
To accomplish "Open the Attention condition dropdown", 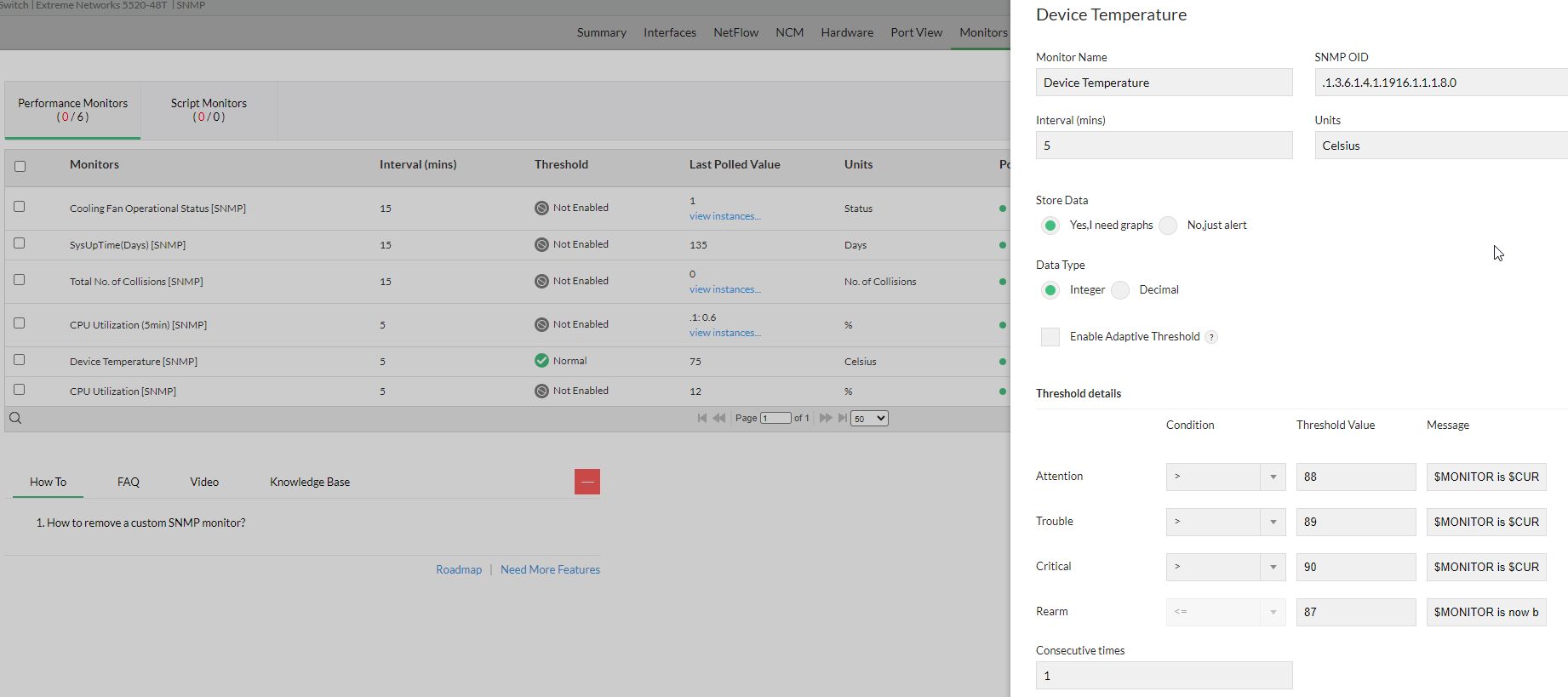I will pos(1225,477).
